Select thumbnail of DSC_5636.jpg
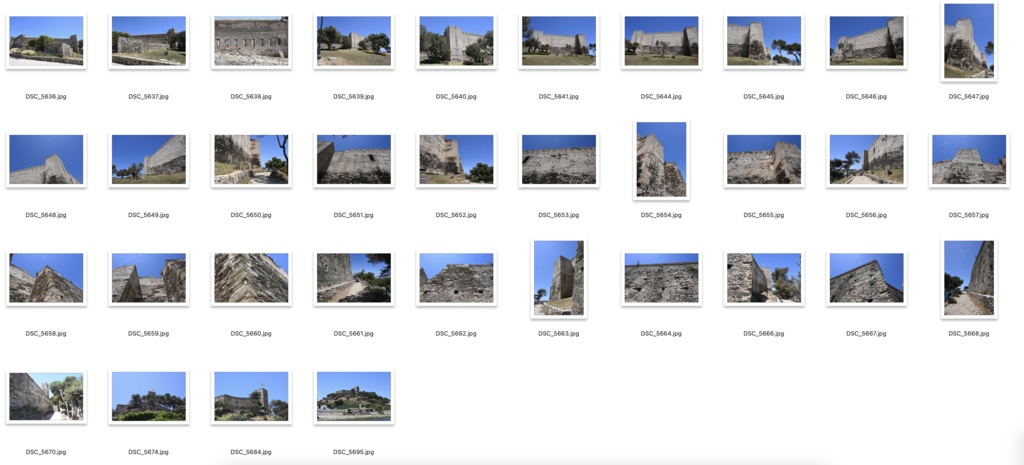The width and height of the screenshot is (1024, 465). point(46,41)
